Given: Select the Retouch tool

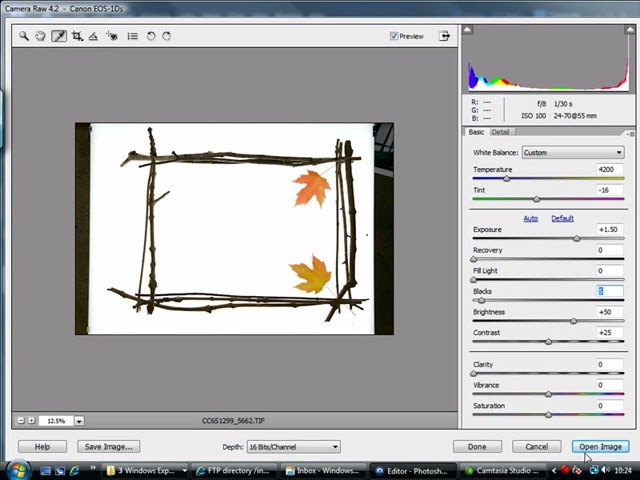Looking at the screenshot, I should (111, 36).
